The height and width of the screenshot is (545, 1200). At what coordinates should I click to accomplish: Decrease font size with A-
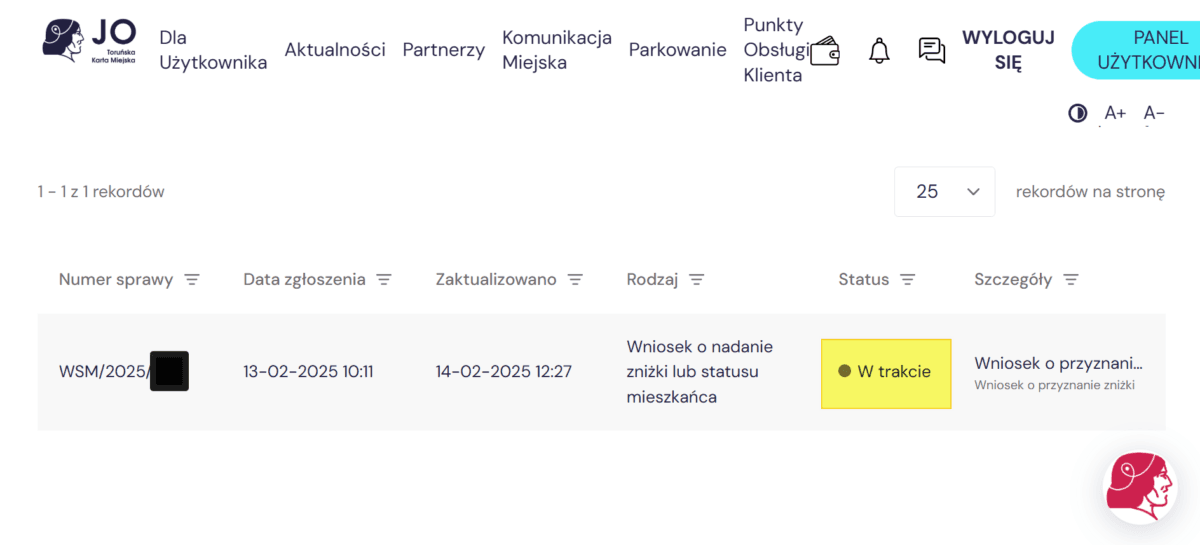click(x=1154, y=113)
